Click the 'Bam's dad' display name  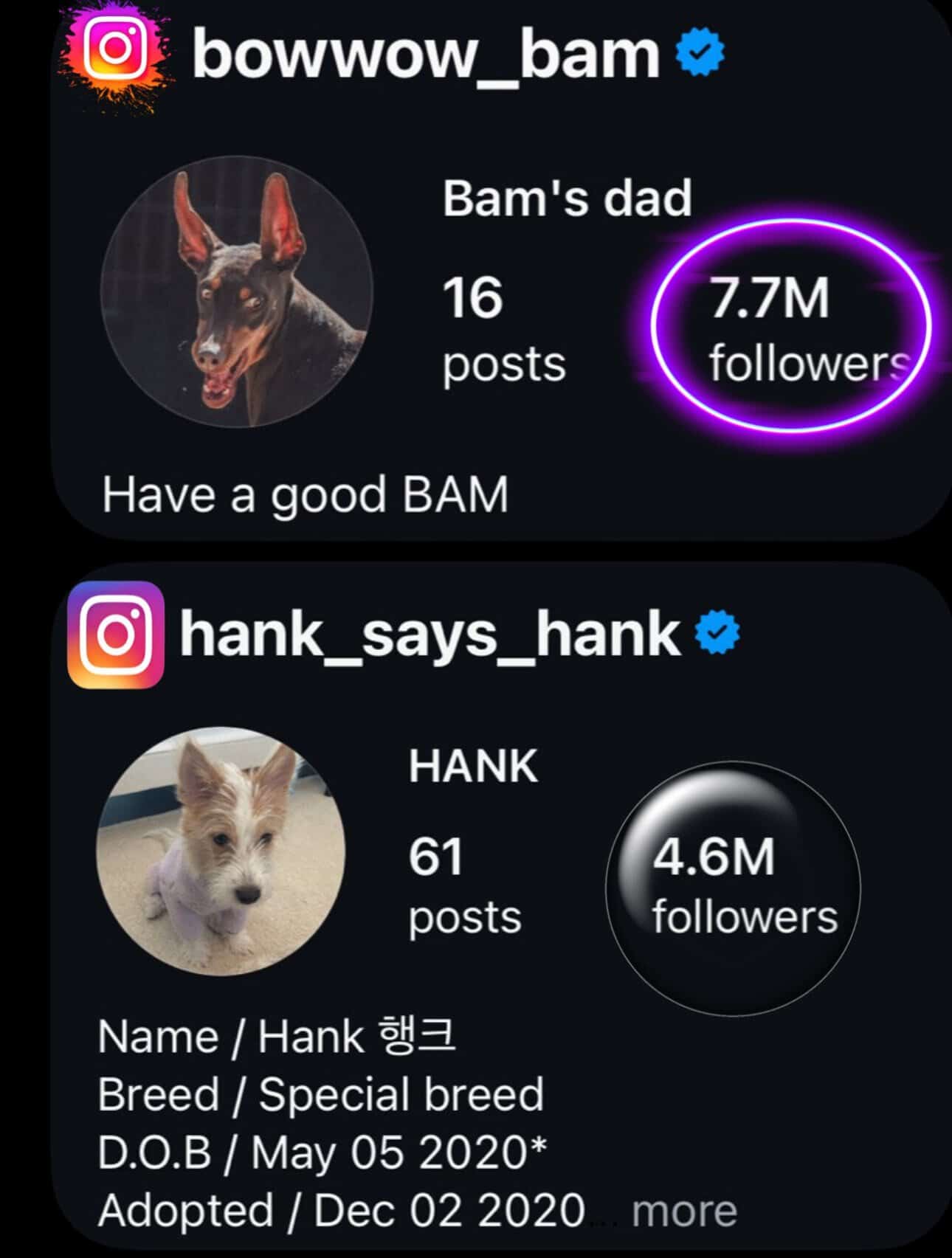click(567, 198)
